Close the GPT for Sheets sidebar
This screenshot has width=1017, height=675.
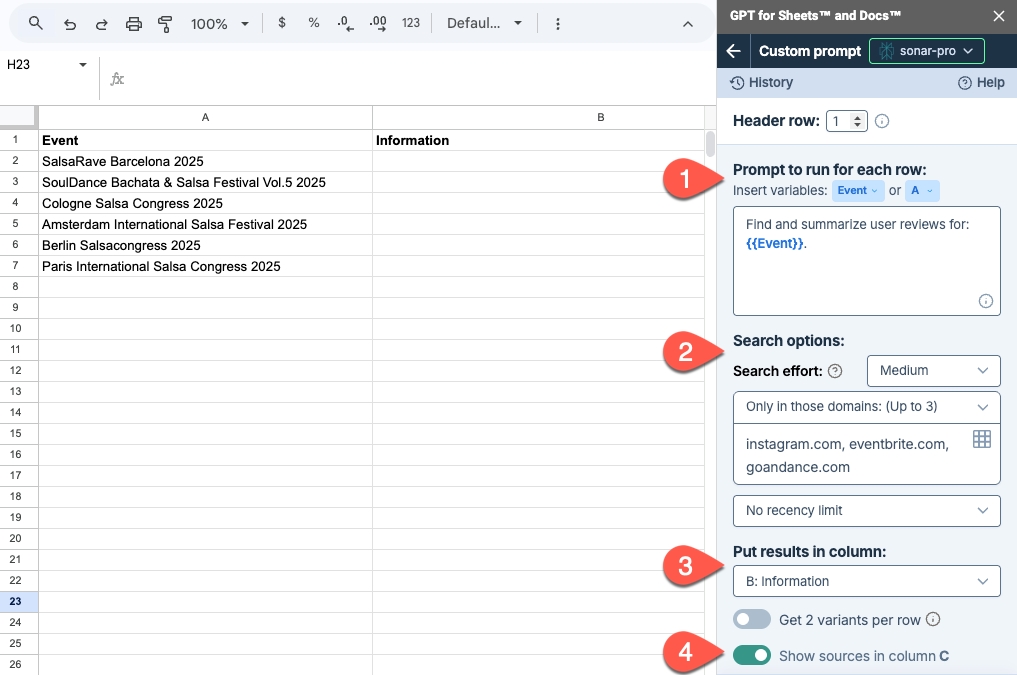coord(999,16)
